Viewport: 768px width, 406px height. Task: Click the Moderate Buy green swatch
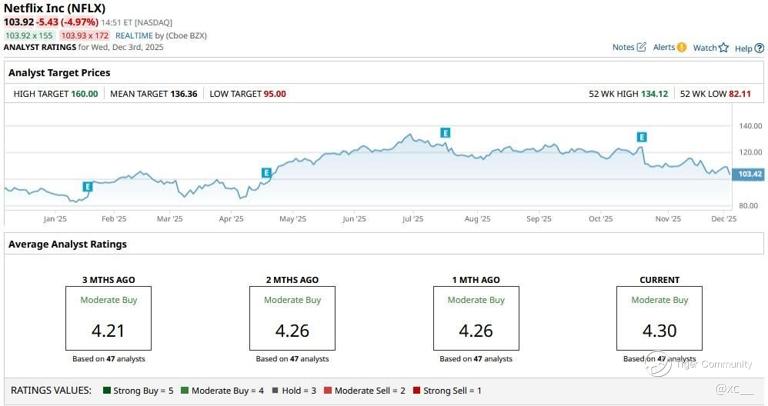(185, 390)
